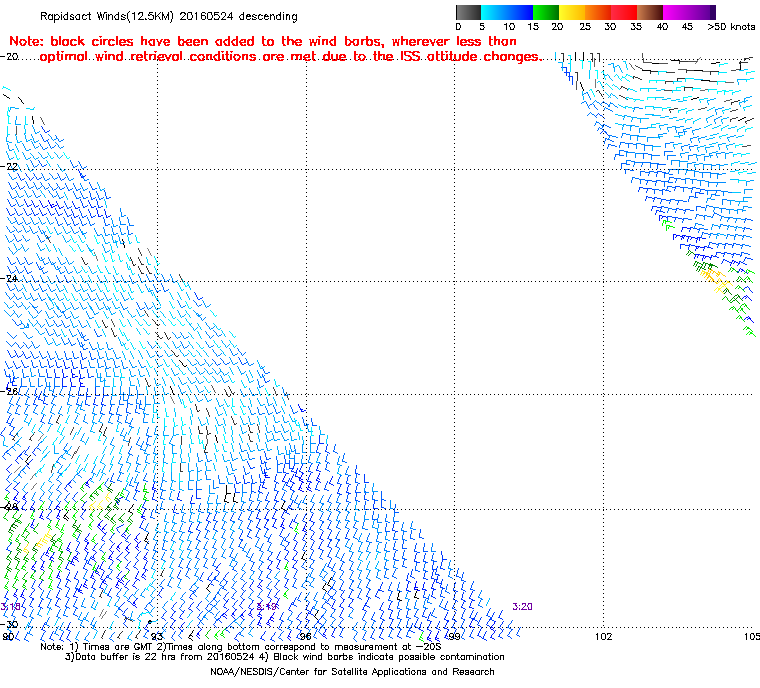The height and width of the screenshot is (688, 760).
Task: Click the 'Rapidscat Winds(12.5KM) 20160524 descending' title
Action: [x=169, y=16]
